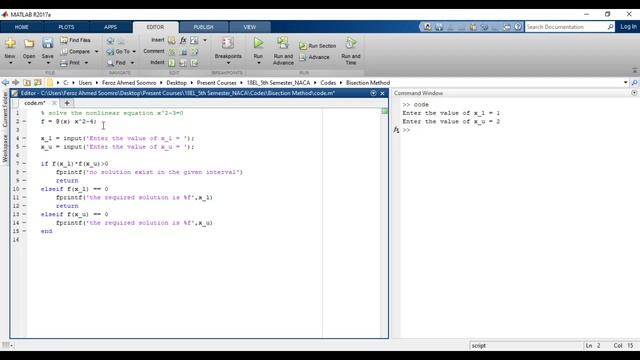Switch to the VIEW ribbon tab
This screenshot has width=640, height=360.
[249, 27]
